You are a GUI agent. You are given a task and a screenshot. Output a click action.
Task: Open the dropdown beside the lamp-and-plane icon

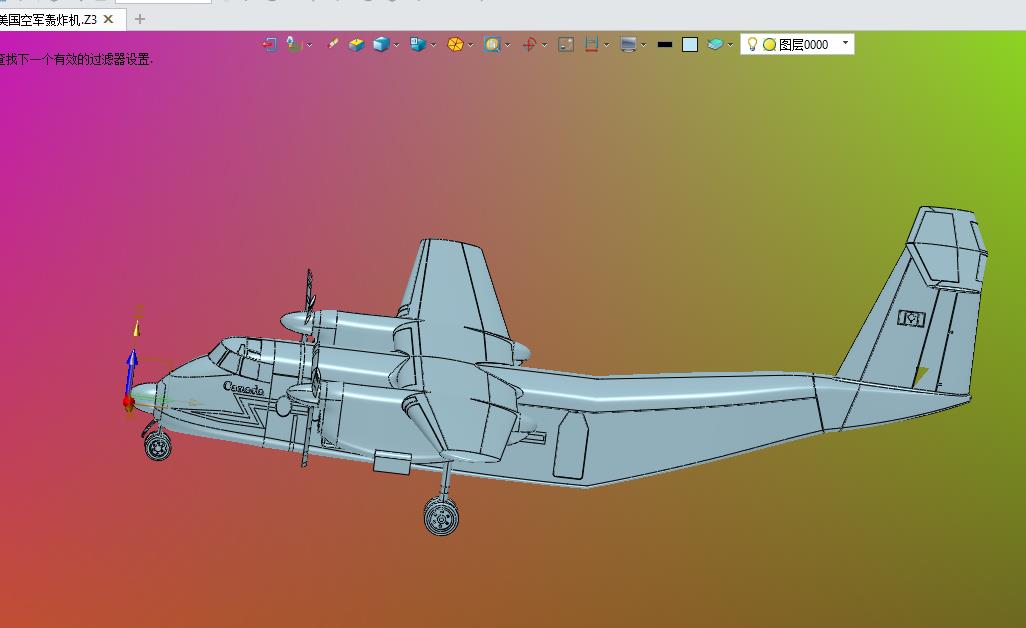click(310, 45)
